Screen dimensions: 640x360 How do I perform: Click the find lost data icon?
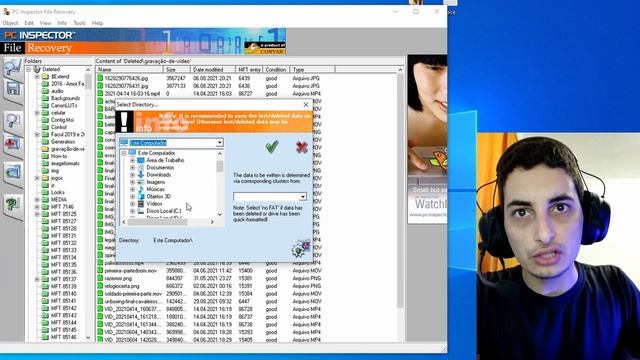(12, 121)
